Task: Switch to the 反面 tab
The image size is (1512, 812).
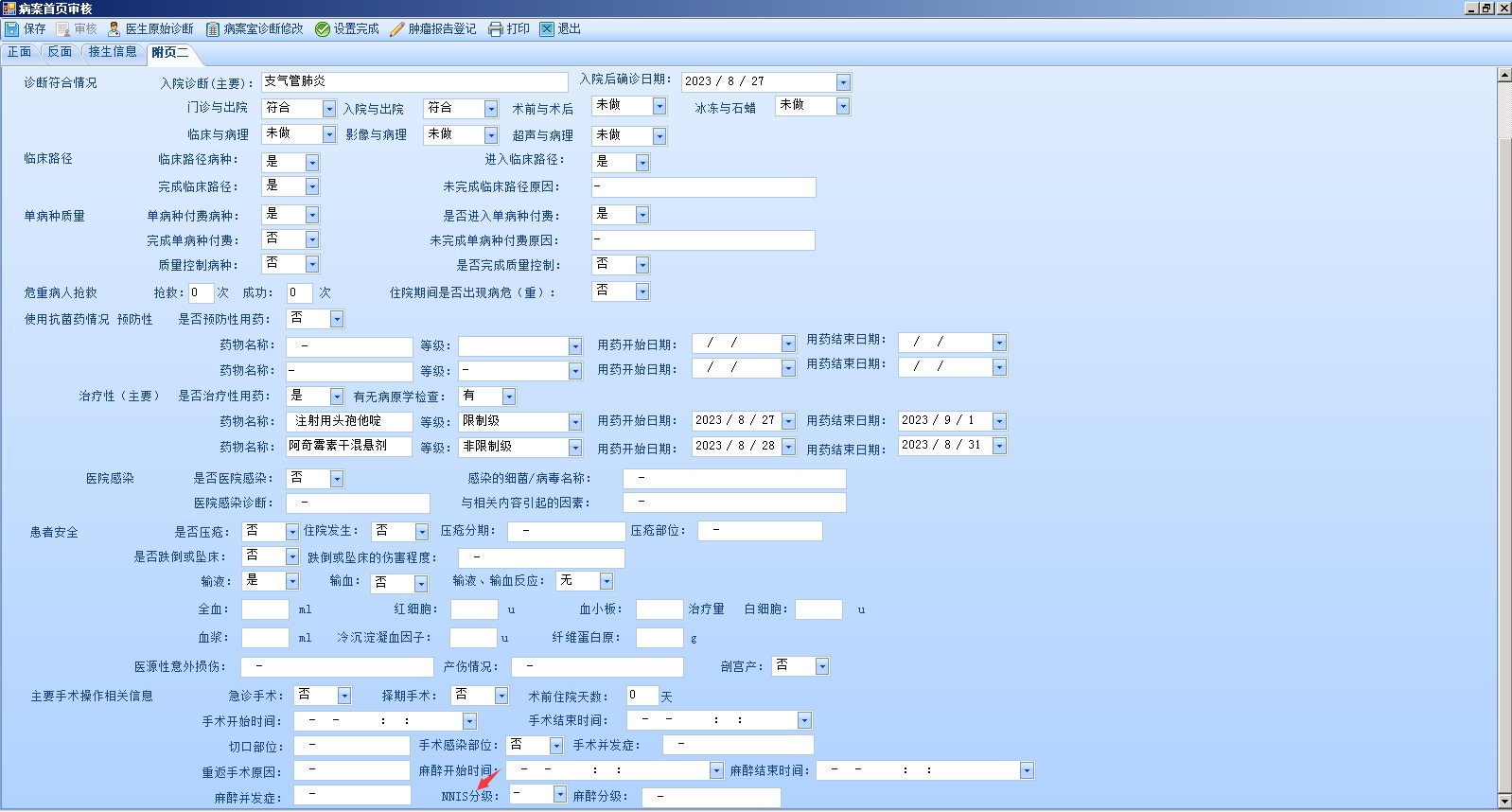Action: click(x=60, y=52)
